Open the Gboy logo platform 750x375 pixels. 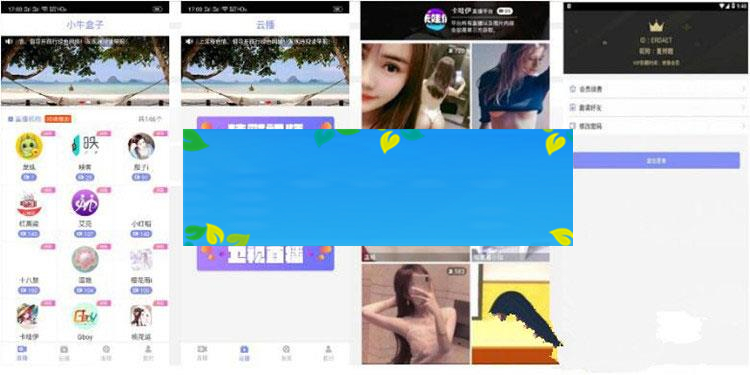tap(85, 316)
